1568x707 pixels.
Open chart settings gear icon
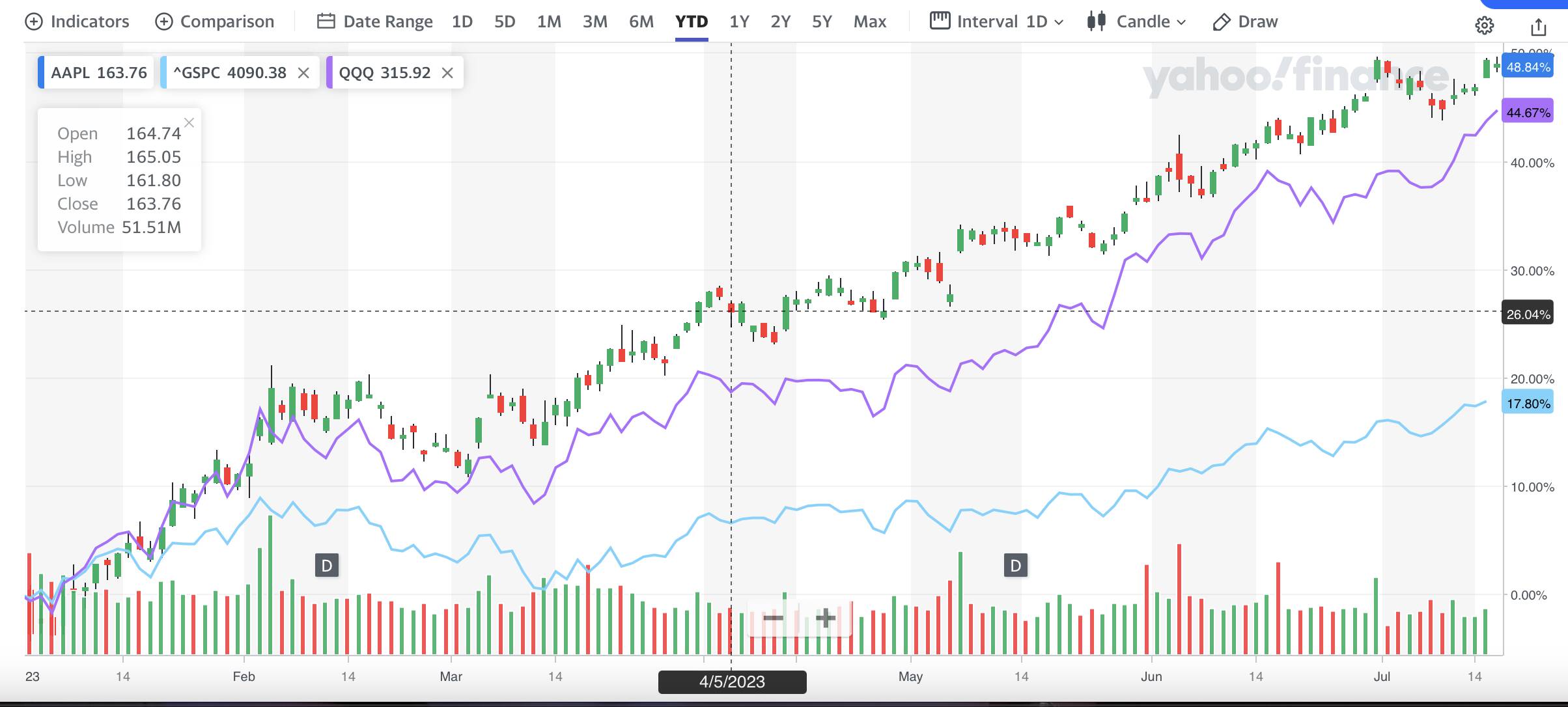click(1484, 26)
